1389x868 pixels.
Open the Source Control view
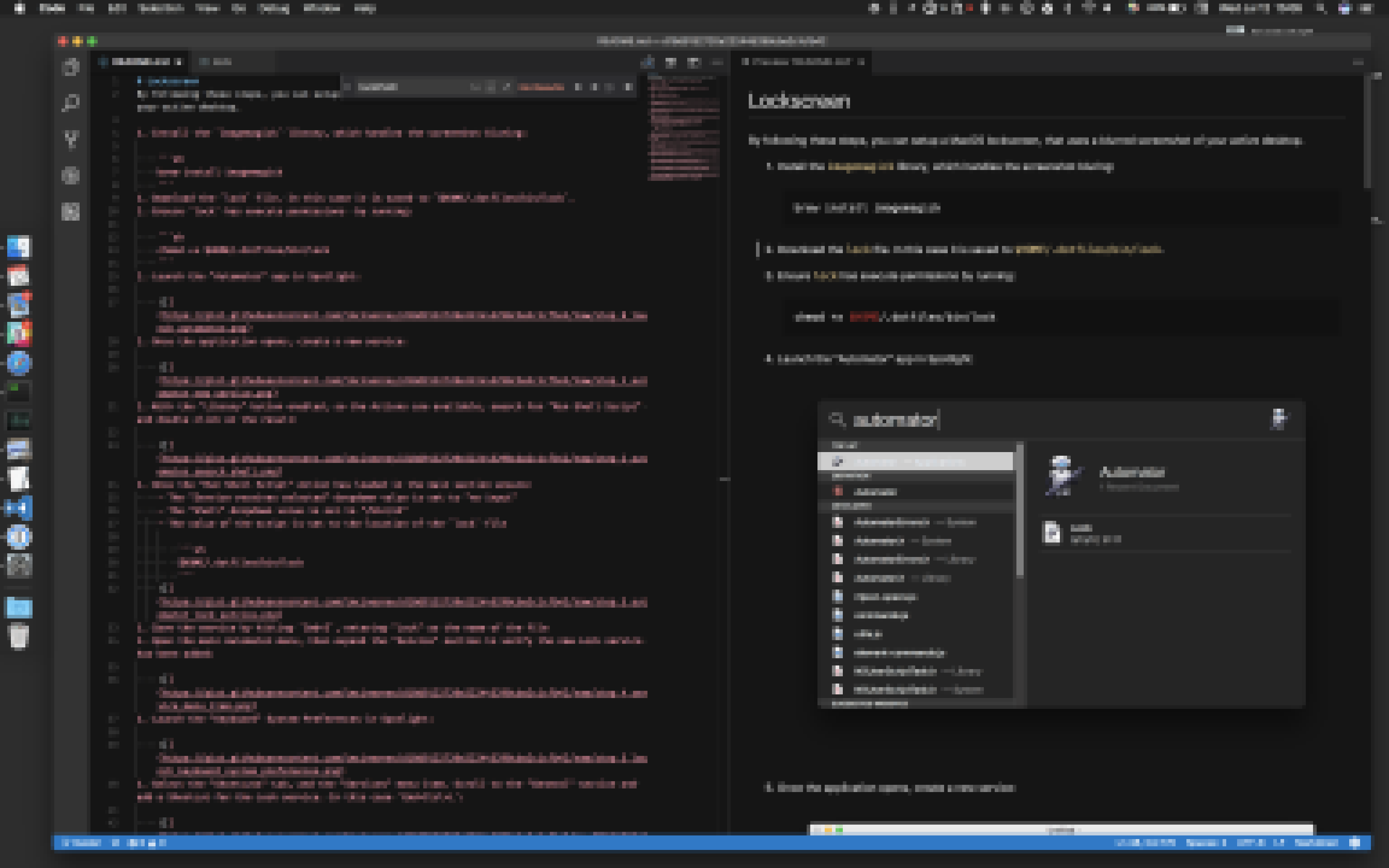[71, 140]
